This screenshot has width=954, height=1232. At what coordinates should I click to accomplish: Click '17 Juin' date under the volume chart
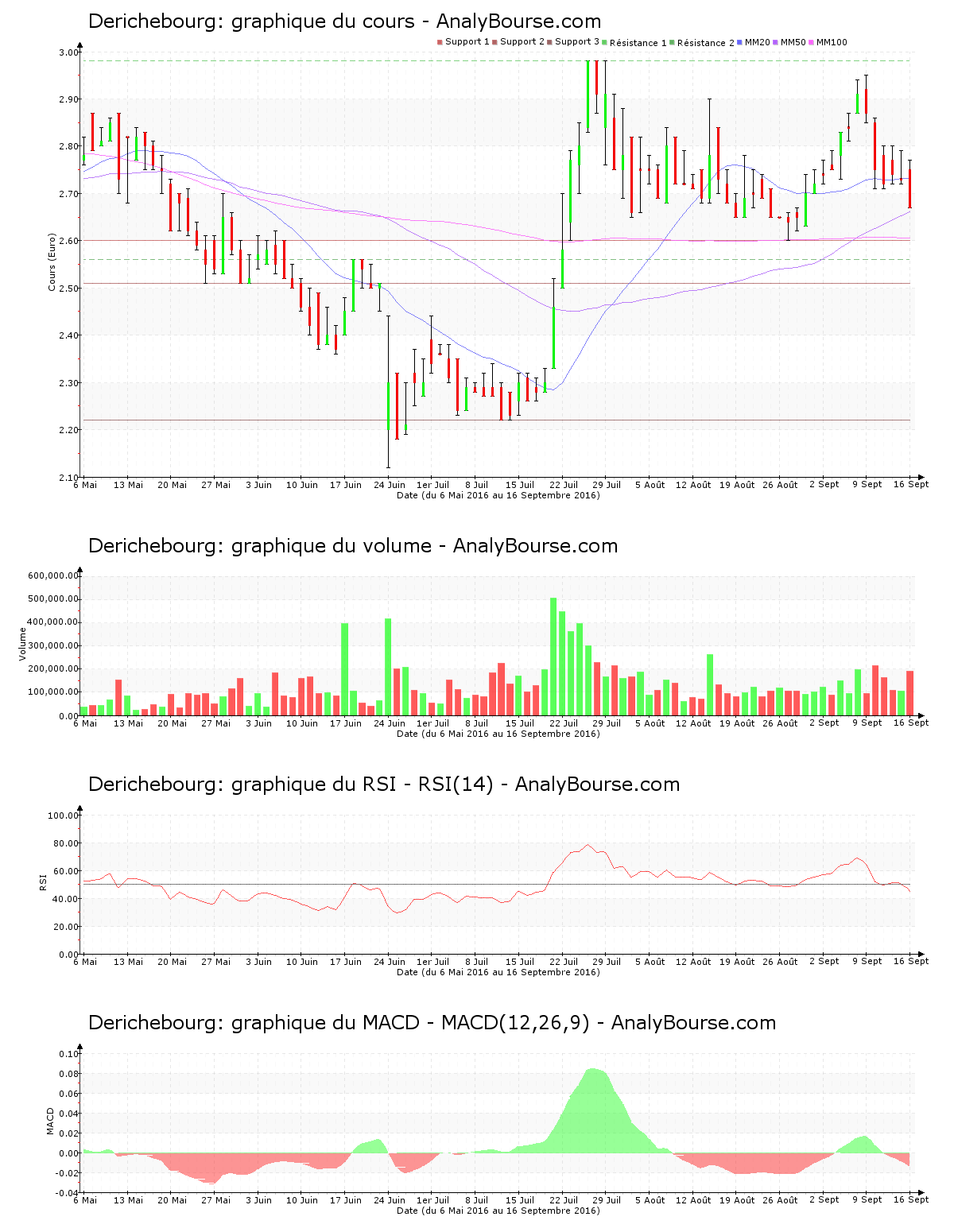pyautogui.click(x=346, y=723)
